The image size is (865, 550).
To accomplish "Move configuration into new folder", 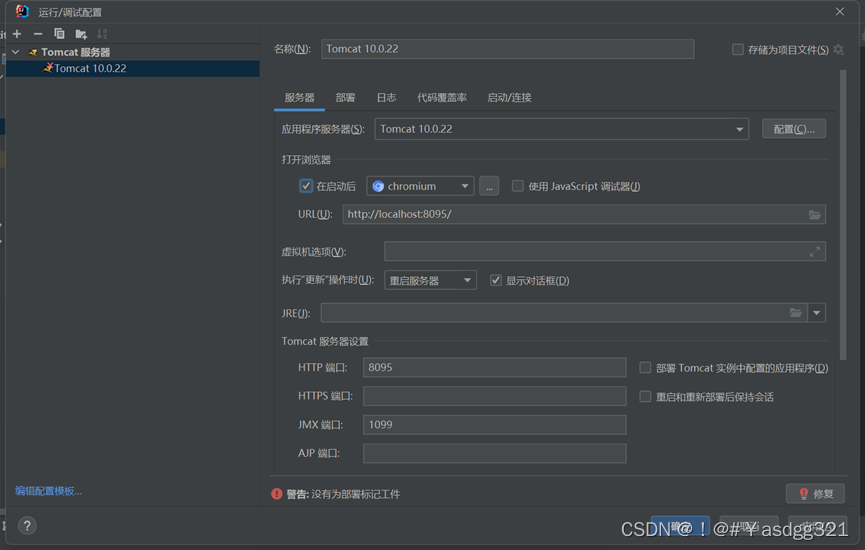I will tap(81, 34).
